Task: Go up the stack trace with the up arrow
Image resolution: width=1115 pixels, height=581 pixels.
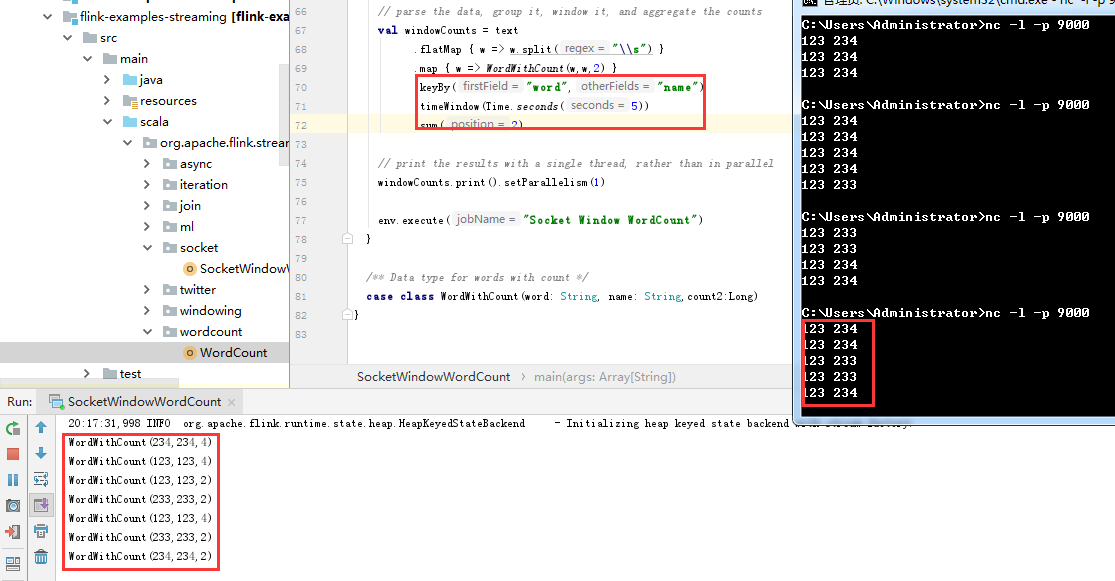Action: pyautogui.click(x=41, y=427)
